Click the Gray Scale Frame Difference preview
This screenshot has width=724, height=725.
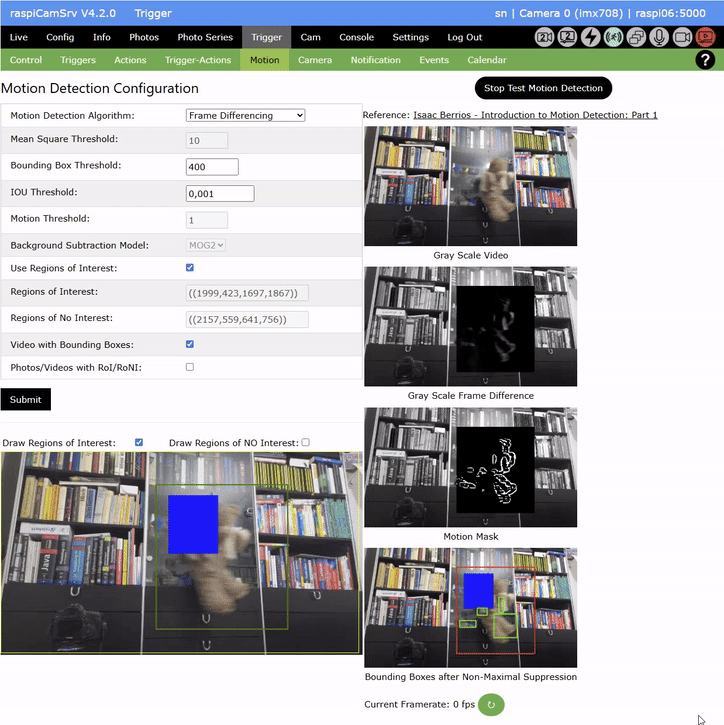point(471,326)
